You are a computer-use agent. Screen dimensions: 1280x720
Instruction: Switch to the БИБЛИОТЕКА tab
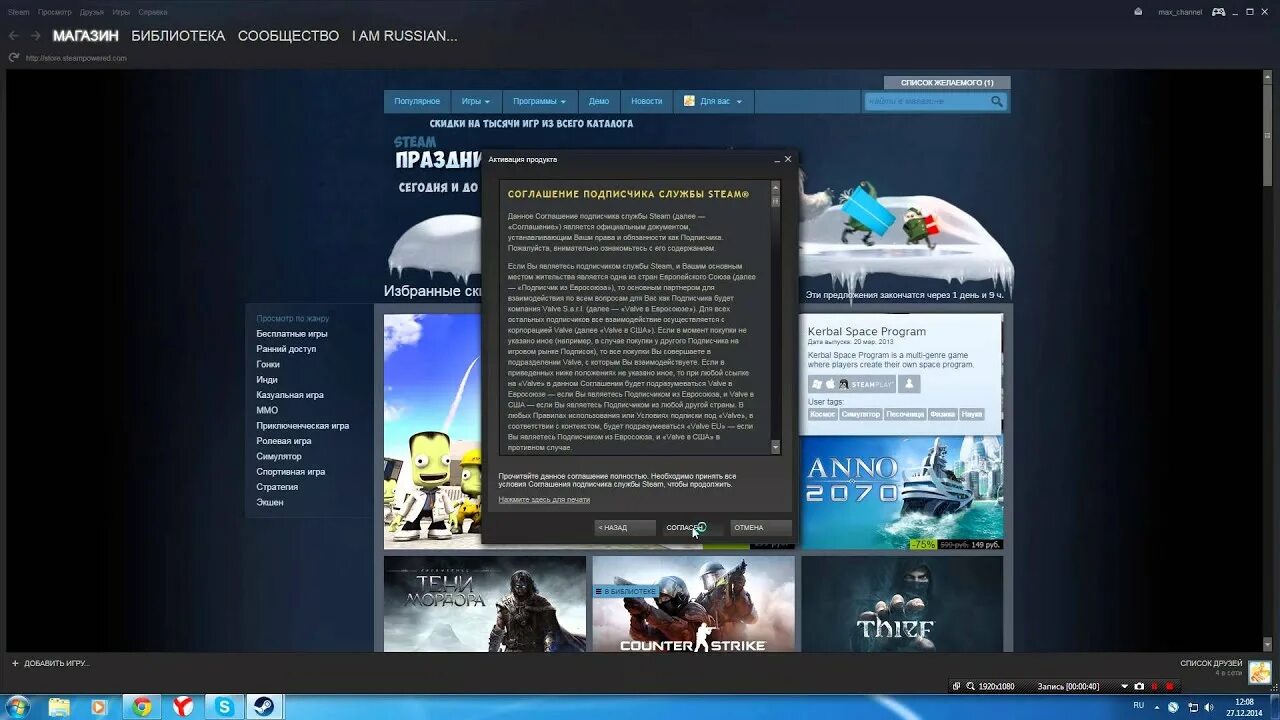tap(178, 36)
